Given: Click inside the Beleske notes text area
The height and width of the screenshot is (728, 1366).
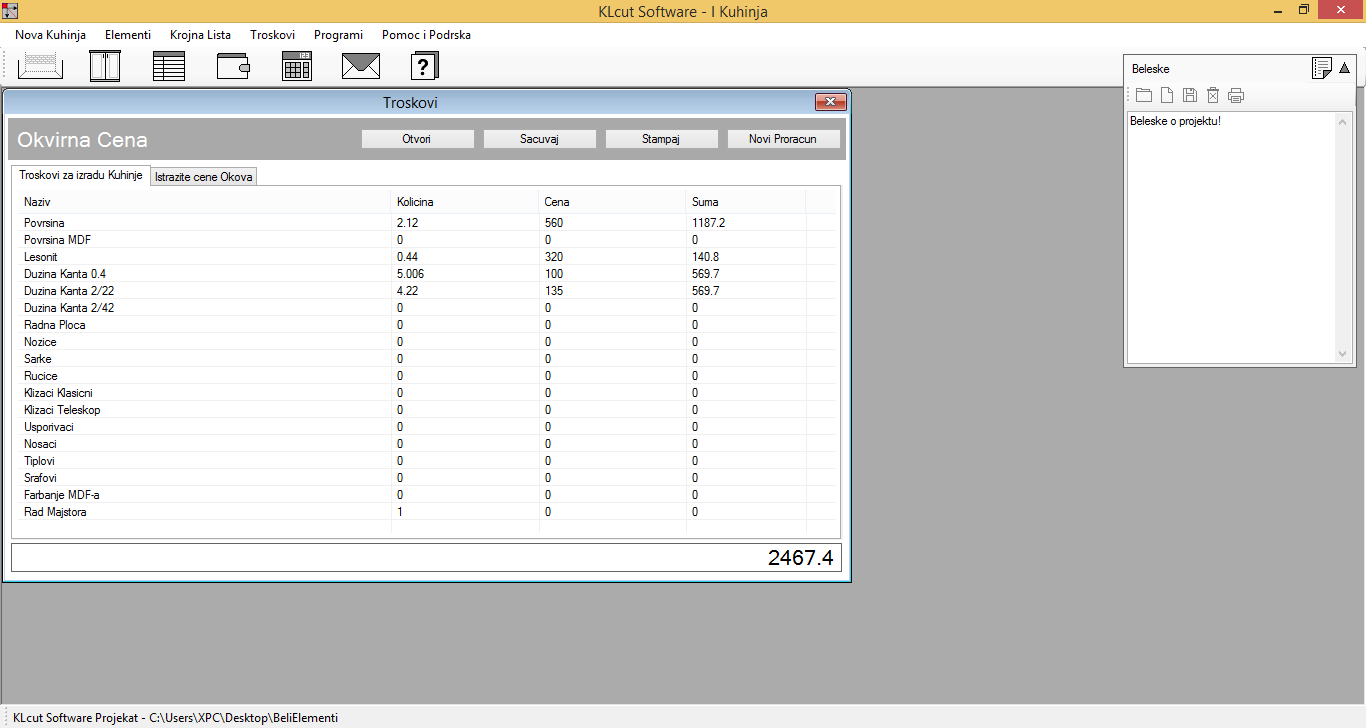Looking at the screenshot, I should [x=1230, y=240].
